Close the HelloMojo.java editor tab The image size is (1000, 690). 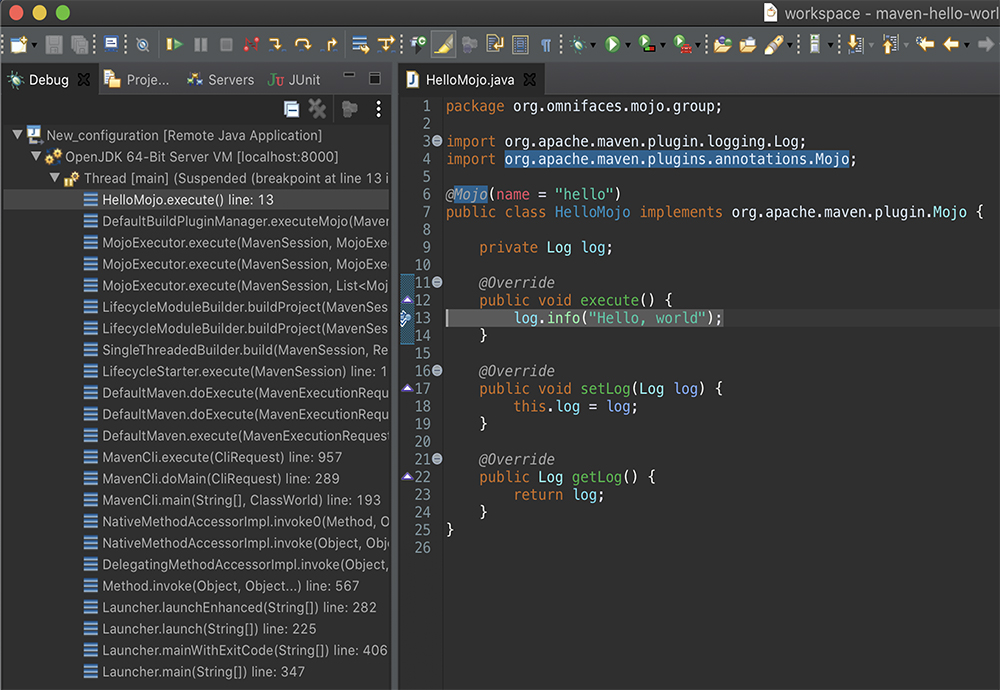[530, 80]
